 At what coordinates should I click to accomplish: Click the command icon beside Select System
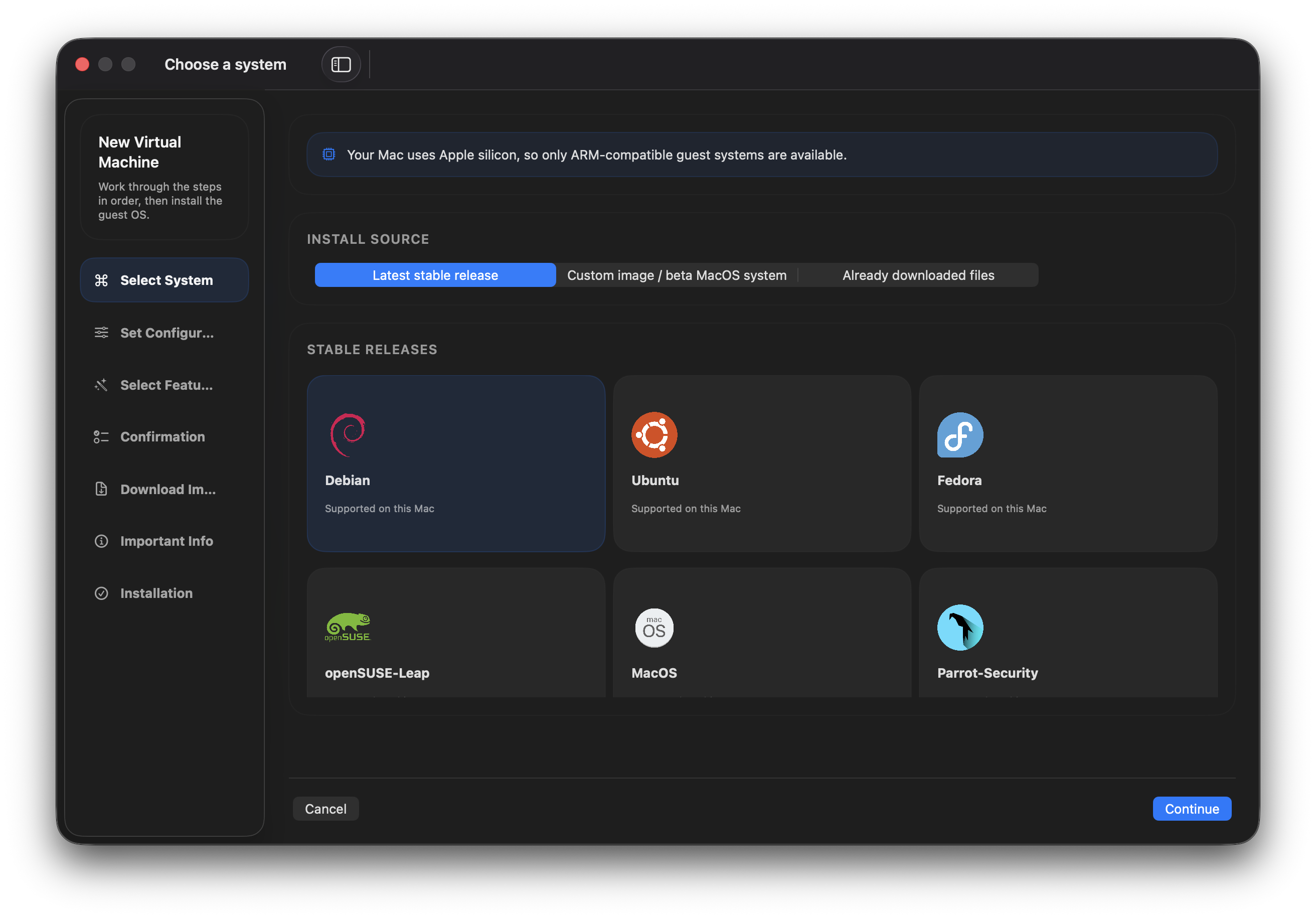101,280
